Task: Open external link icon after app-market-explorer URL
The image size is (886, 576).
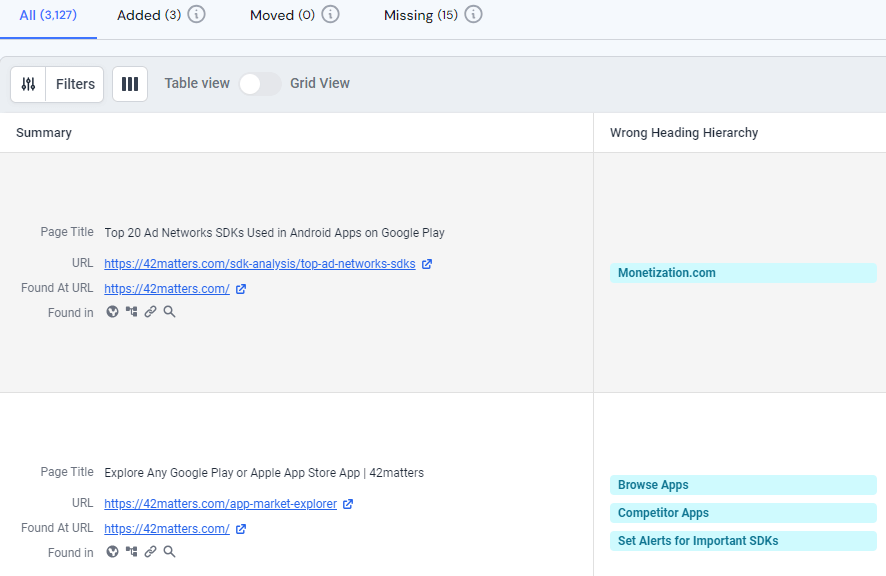Action: pyautogui.click(x=348, y=504)
